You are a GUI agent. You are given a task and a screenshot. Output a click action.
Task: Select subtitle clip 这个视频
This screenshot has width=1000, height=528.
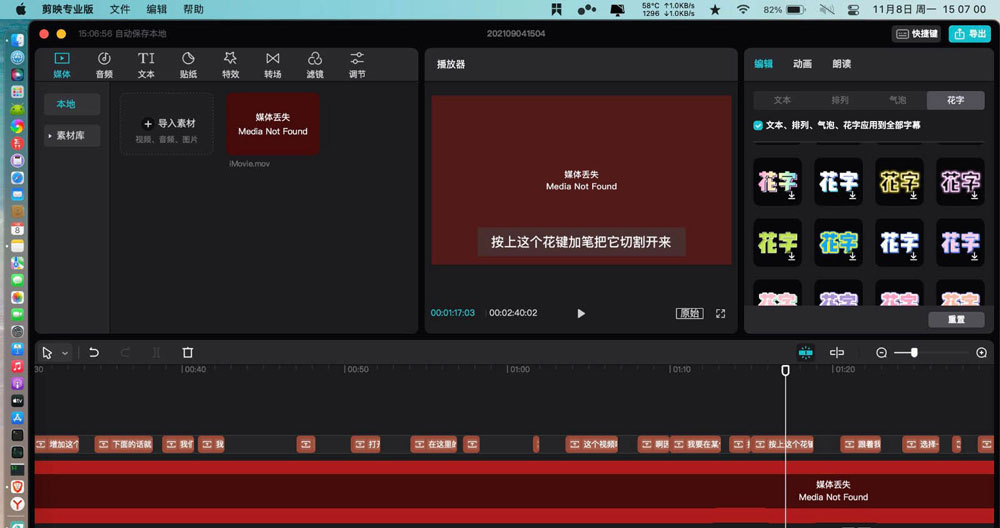coord(592,444)
